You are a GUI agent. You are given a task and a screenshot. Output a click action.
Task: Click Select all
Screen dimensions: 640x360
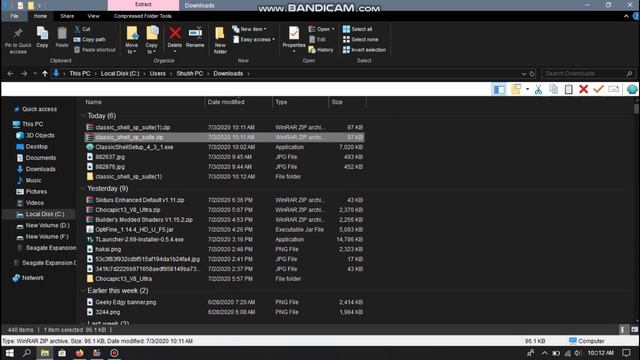(358, 29)
